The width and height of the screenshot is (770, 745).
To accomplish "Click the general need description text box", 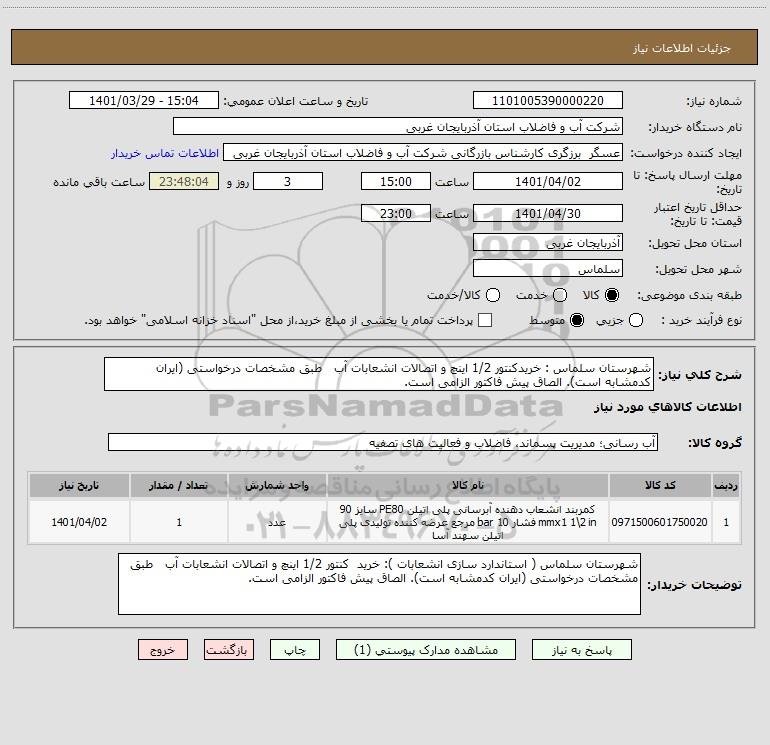I will (x=379, y=375).
